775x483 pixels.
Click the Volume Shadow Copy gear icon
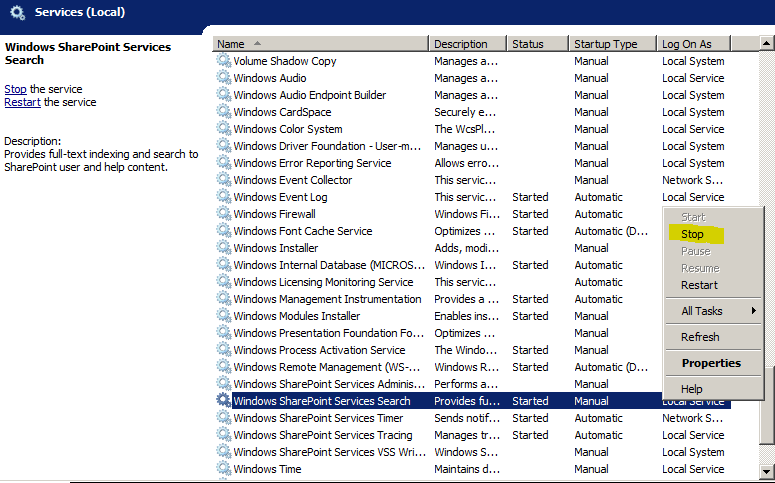click(223, 61)
